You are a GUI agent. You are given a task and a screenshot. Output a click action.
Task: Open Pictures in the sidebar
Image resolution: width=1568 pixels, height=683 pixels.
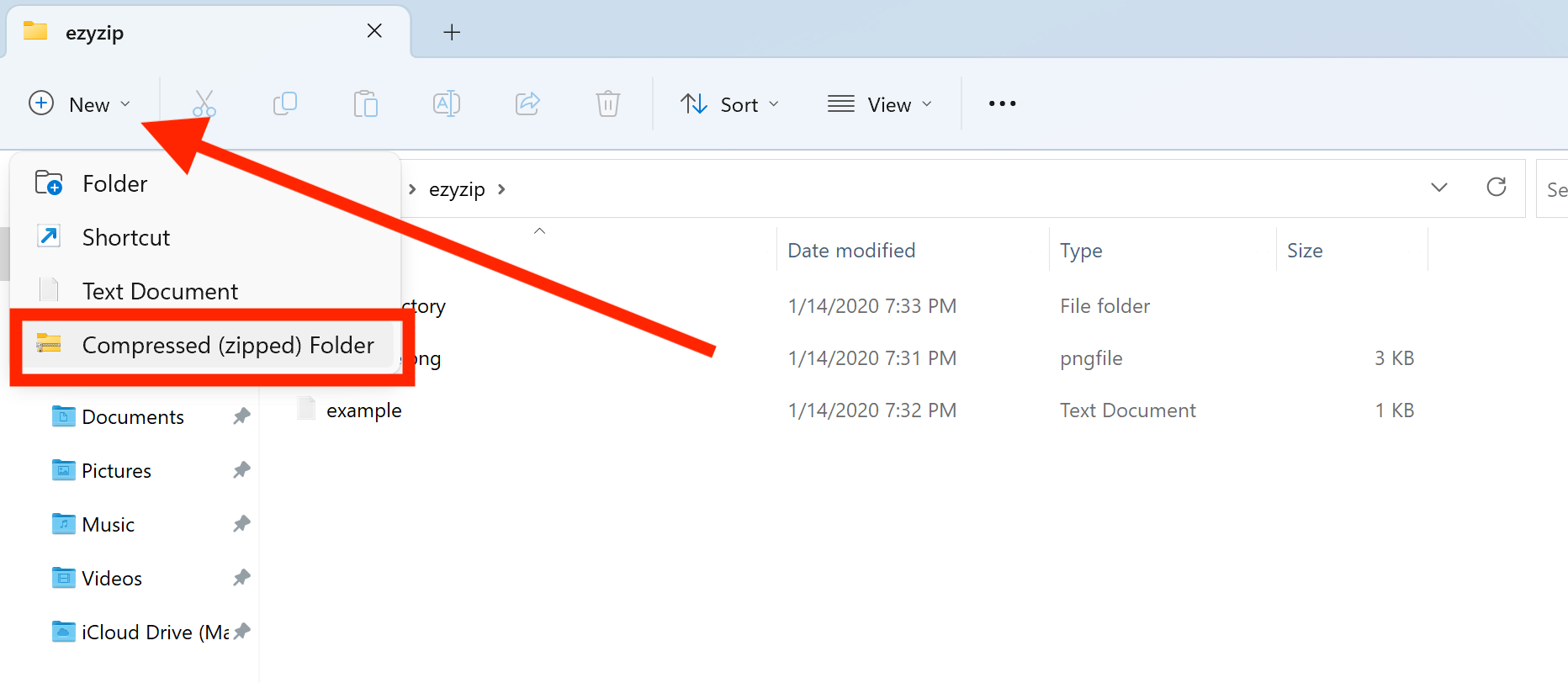click(117, 471)
